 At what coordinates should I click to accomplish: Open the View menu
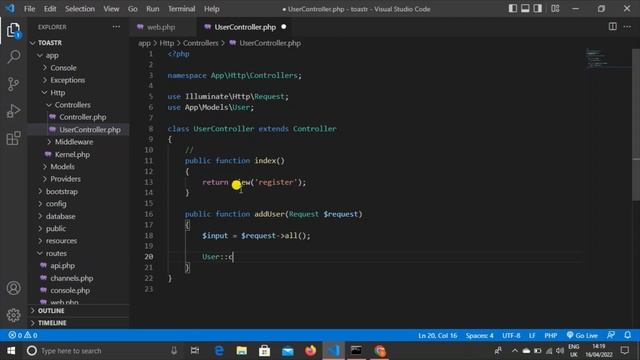click(111, 9)
